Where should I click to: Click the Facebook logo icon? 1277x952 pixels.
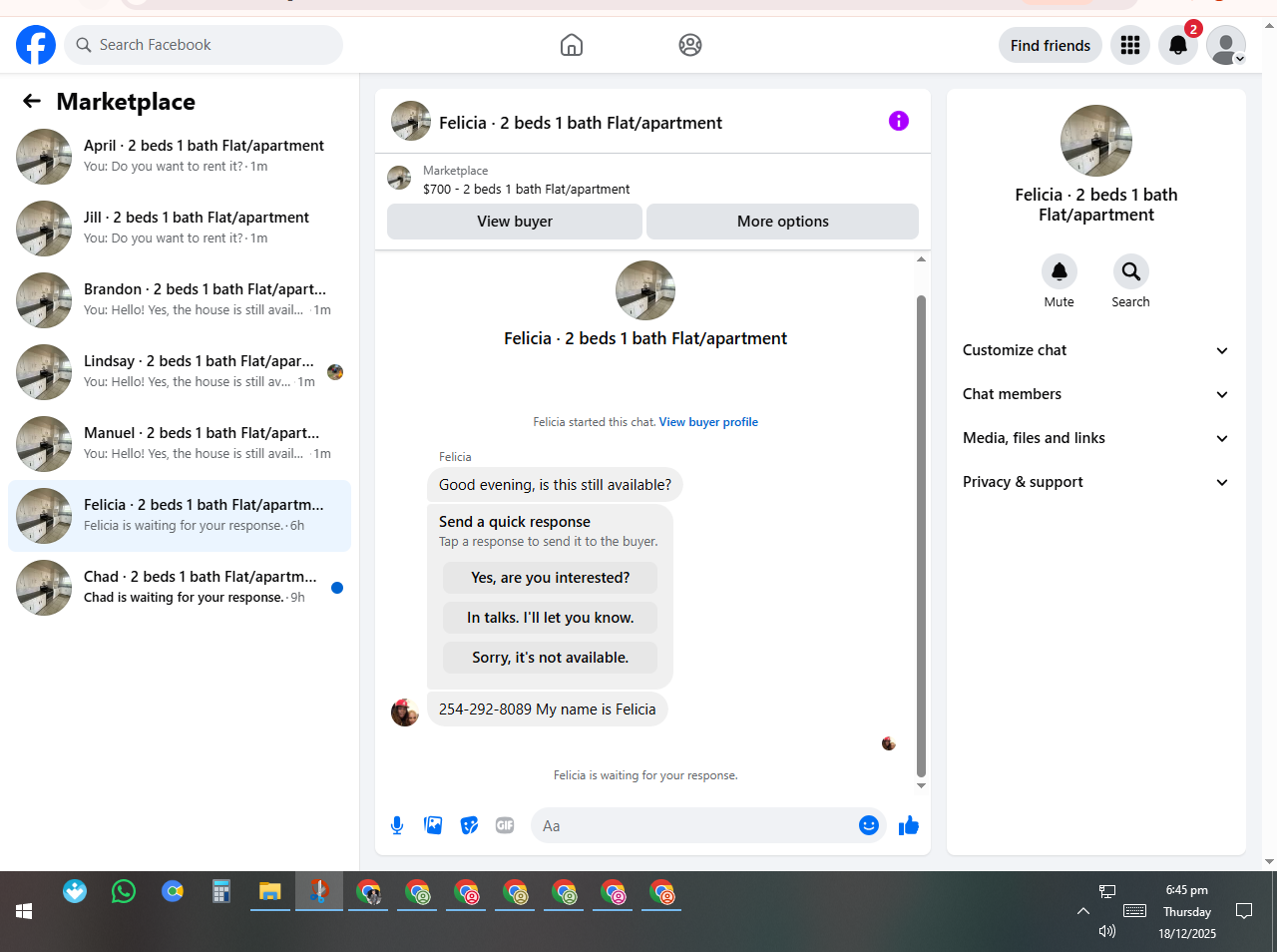coord(36,45)
